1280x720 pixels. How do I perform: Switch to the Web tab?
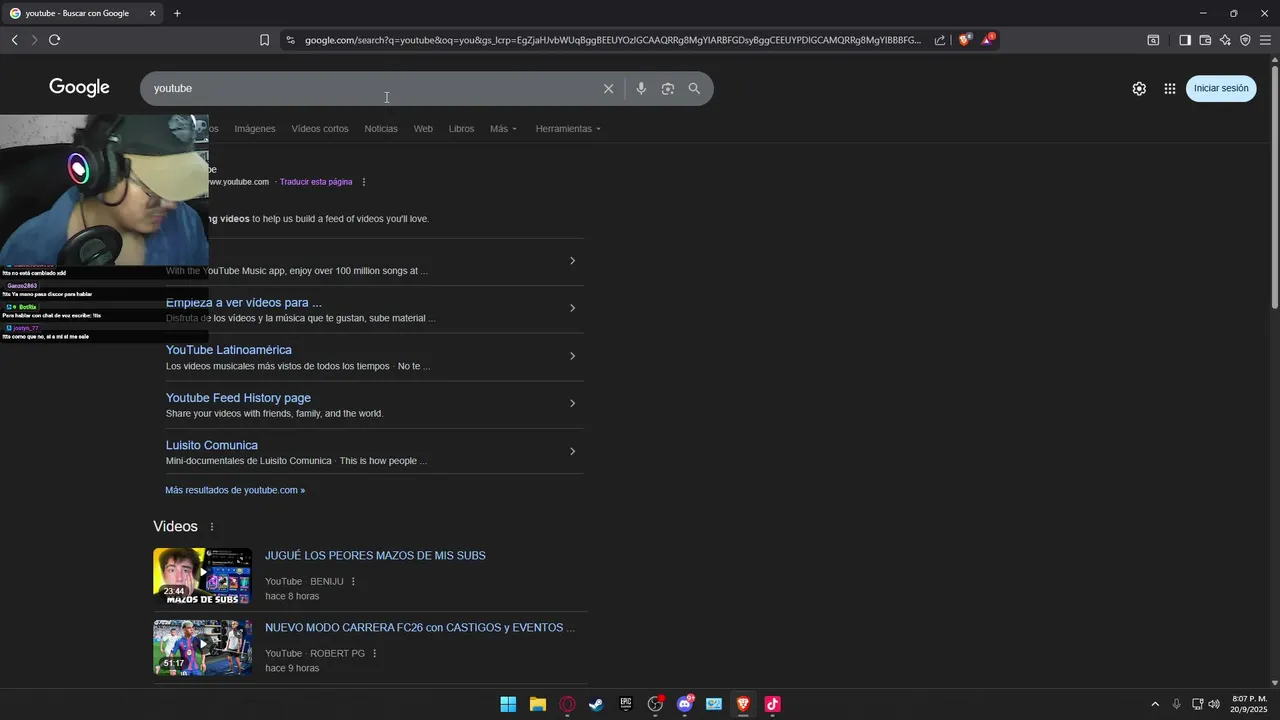click(x=423, y=129)
